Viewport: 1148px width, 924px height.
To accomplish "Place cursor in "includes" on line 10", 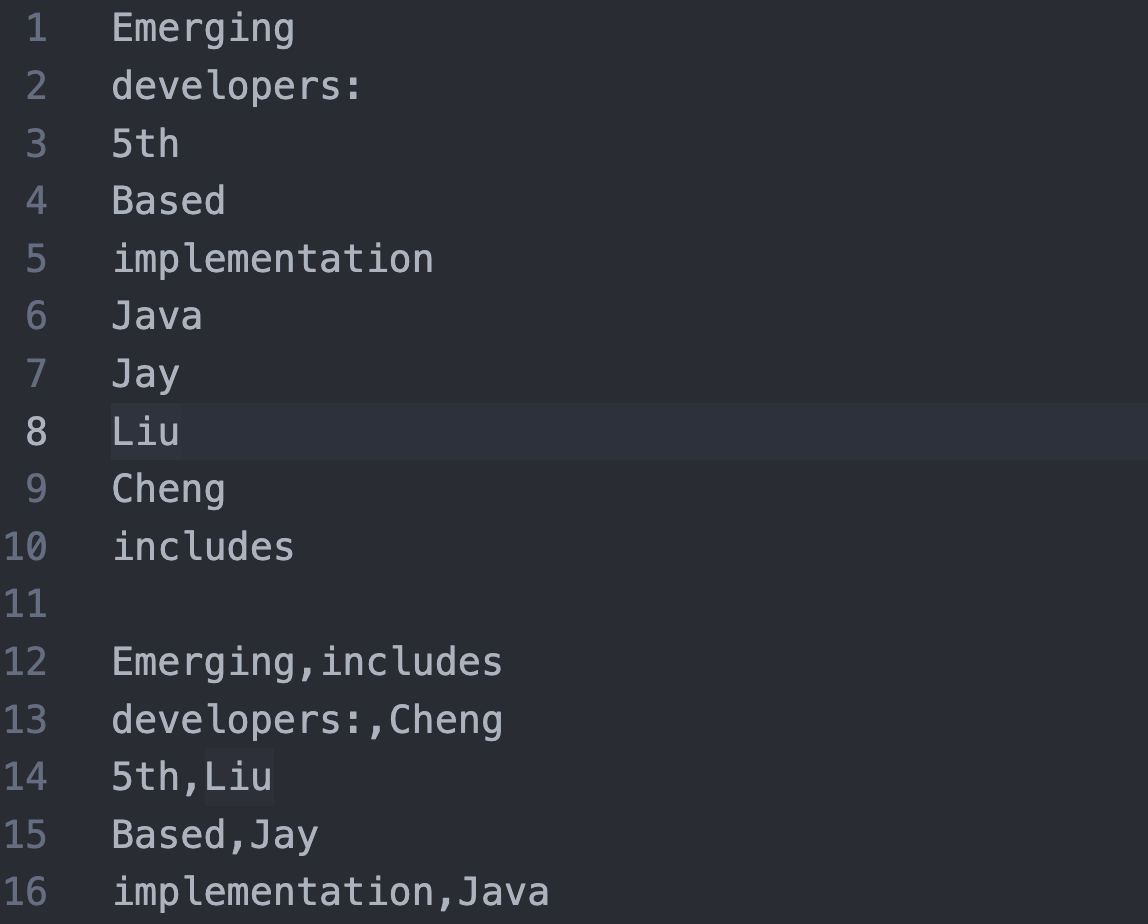I will coord(203,547).
